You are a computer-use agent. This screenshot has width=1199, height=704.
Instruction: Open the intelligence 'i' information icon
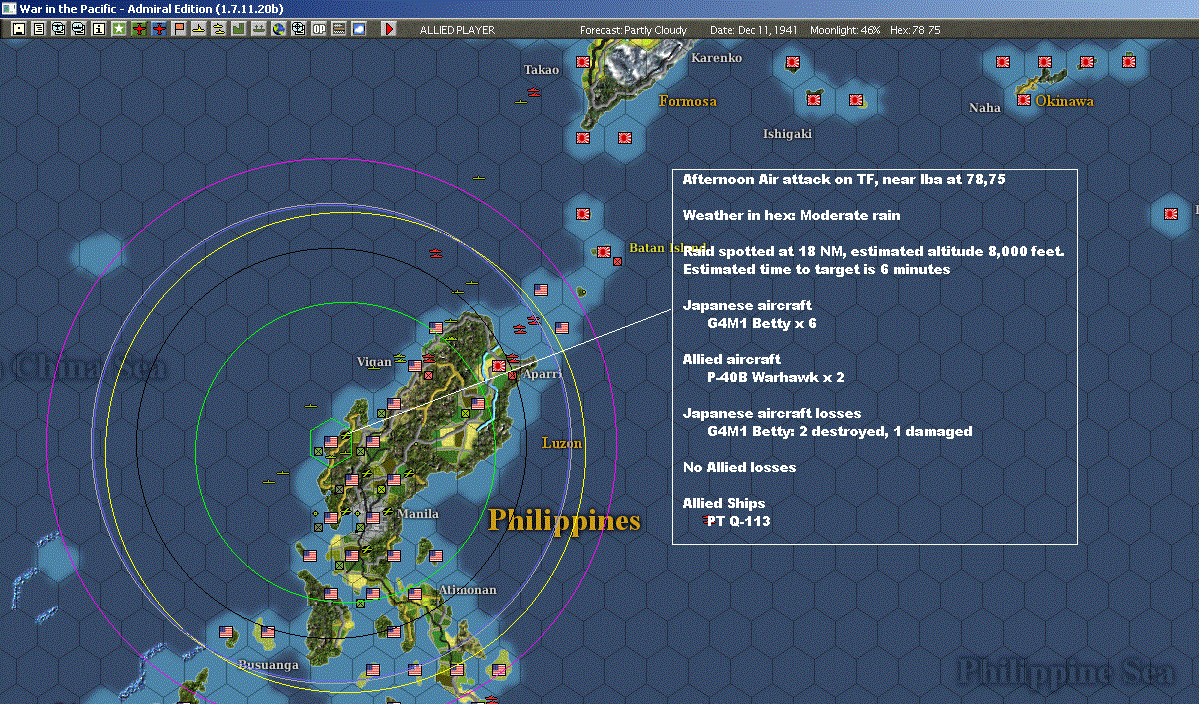tap(99, 29)
